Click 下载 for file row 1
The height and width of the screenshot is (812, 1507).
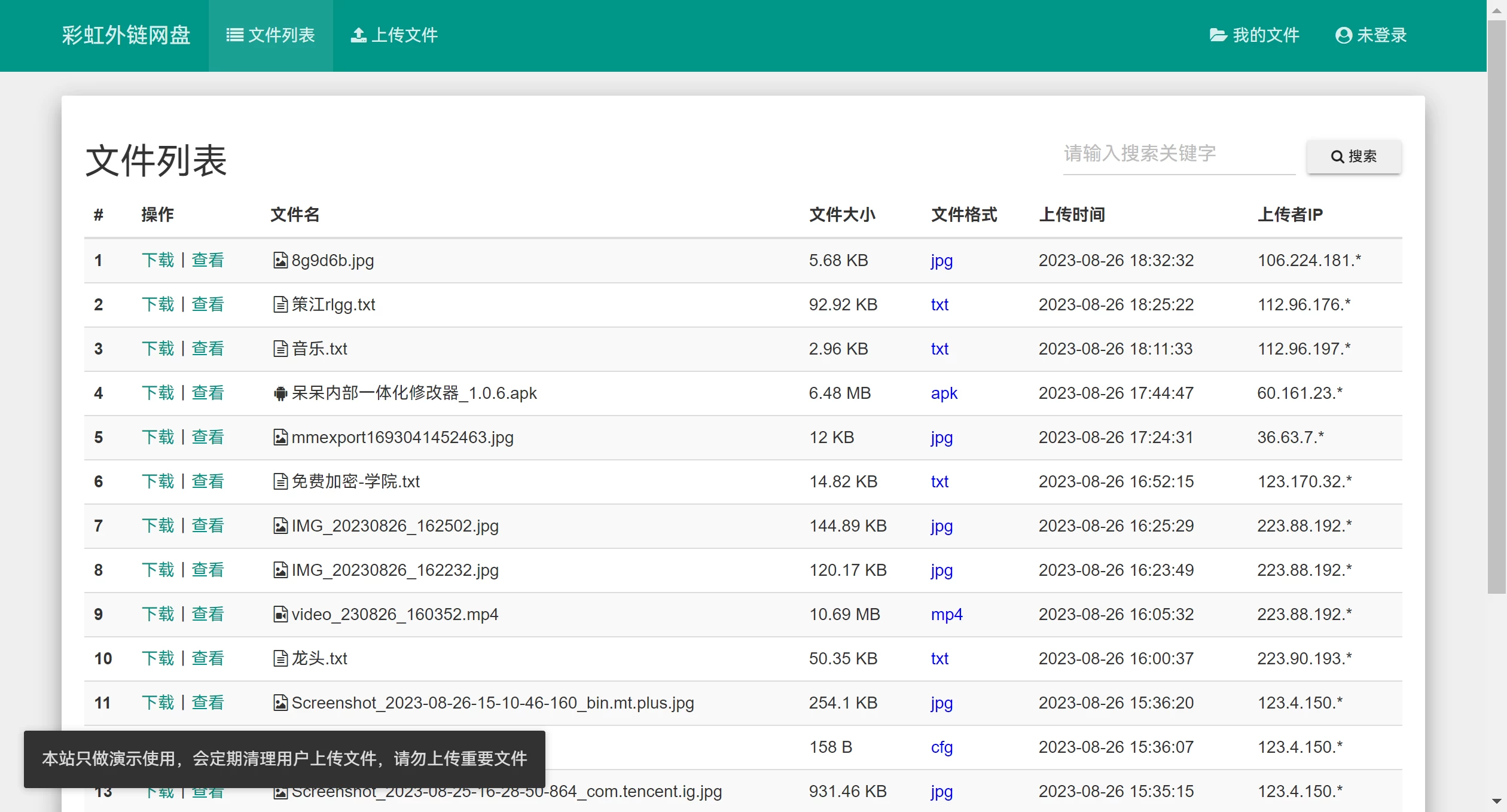tap(158, 260)
